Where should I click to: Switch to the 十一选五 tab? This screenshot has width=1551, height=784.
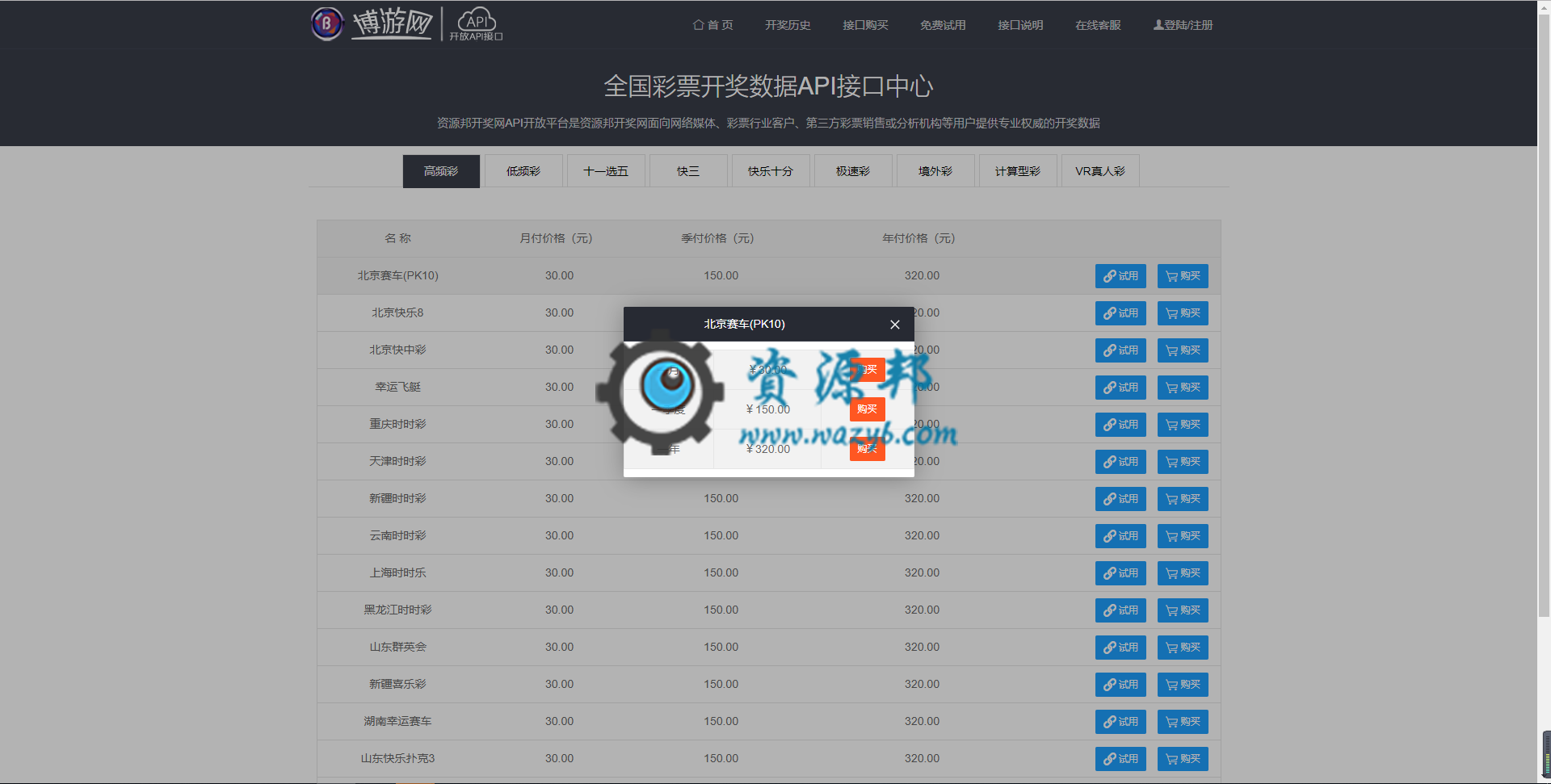pyautogui.click(x=606, y=171)
